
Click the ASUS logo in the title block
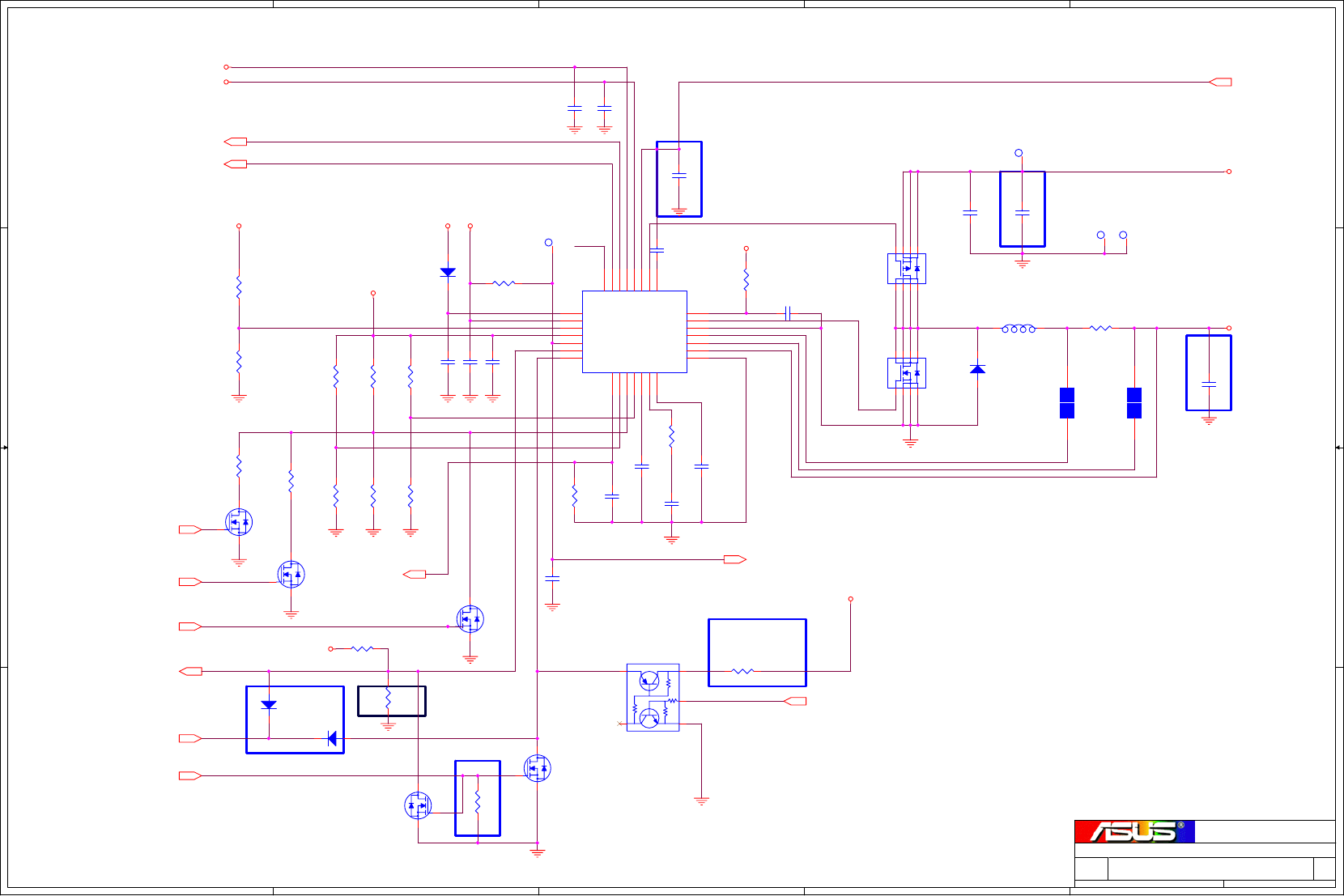[x=1134, y=831]
